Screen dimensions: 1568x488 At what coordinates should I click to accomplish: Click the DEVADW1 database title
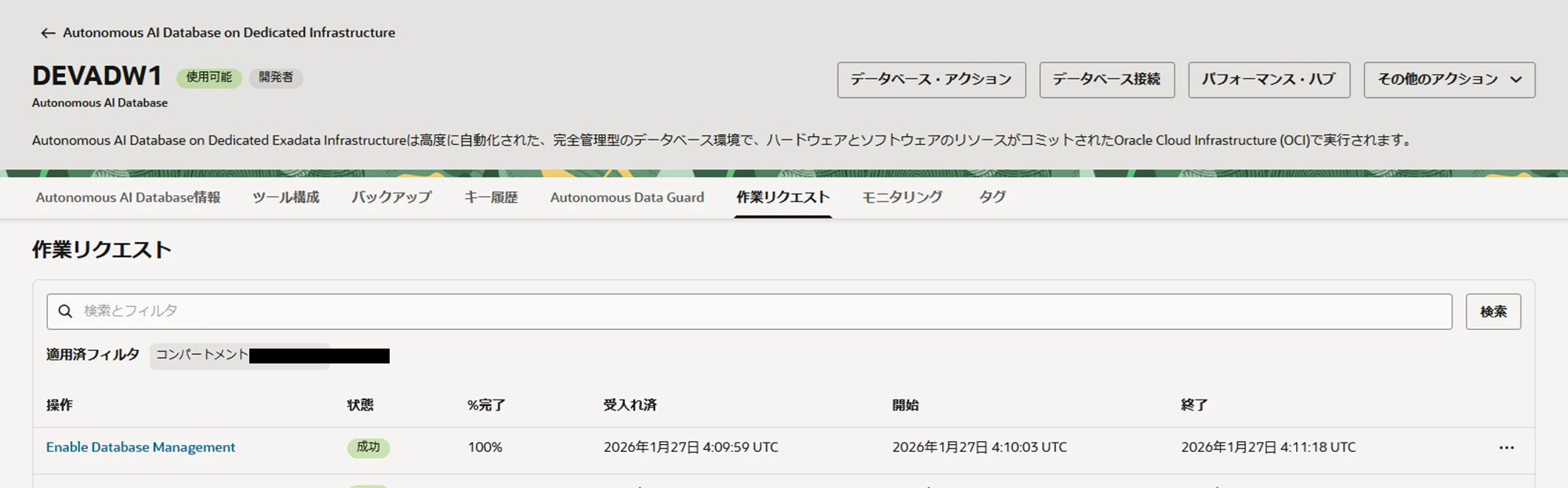[x=97, y=76]
